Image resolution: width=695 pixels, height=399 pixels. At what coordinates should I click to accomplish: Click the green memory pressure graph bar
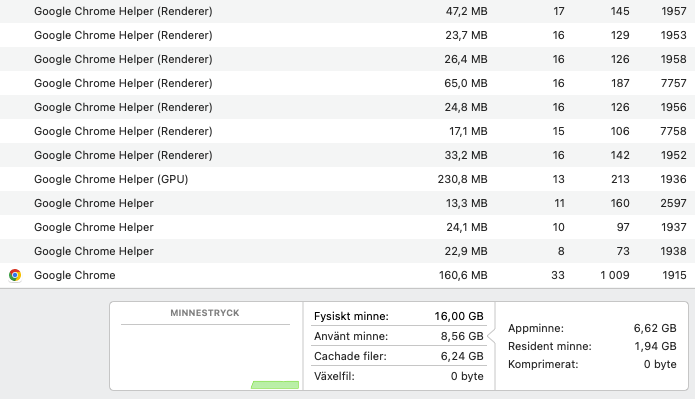click(x=275, y=385)
